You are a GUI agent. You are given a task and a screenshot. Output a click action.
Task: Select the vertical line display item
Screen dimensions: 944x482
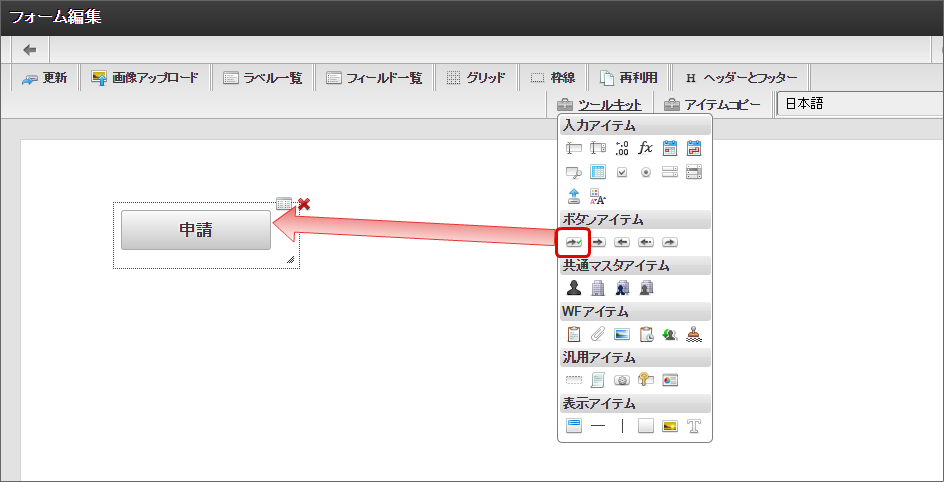pyautogui.click(x=622, y=426)
